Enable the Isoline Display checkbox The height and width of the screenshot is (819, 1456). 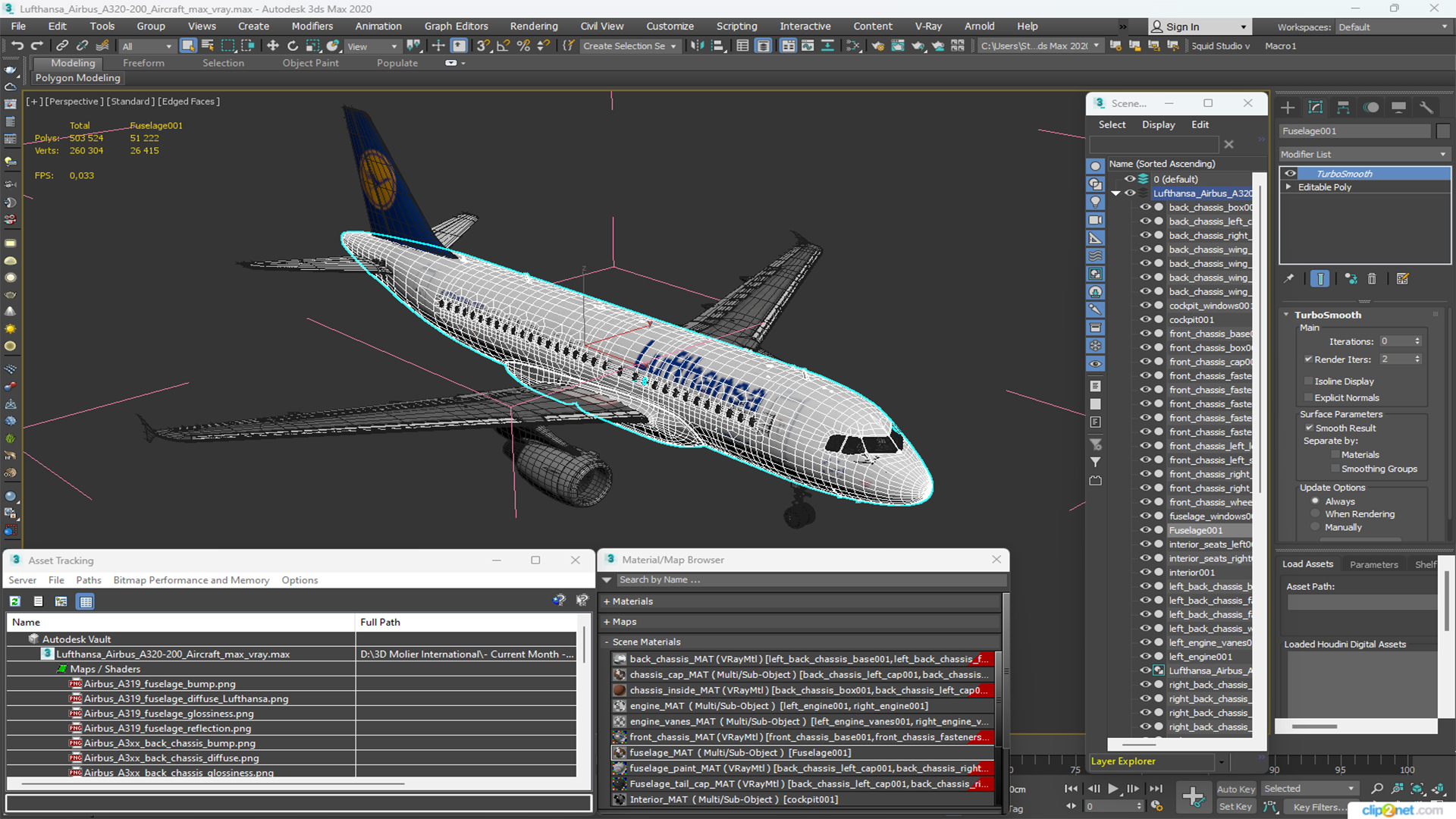click(1308, 381)
